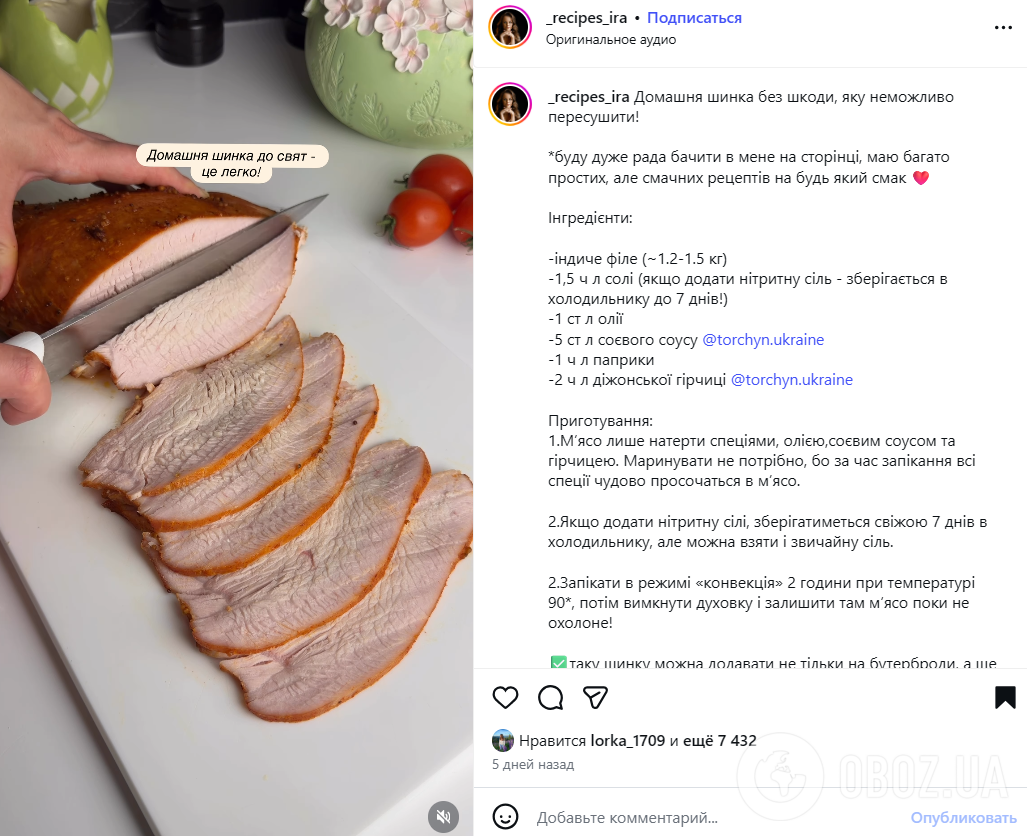Save the post with the bookmark

click(x=1003, y=697)
